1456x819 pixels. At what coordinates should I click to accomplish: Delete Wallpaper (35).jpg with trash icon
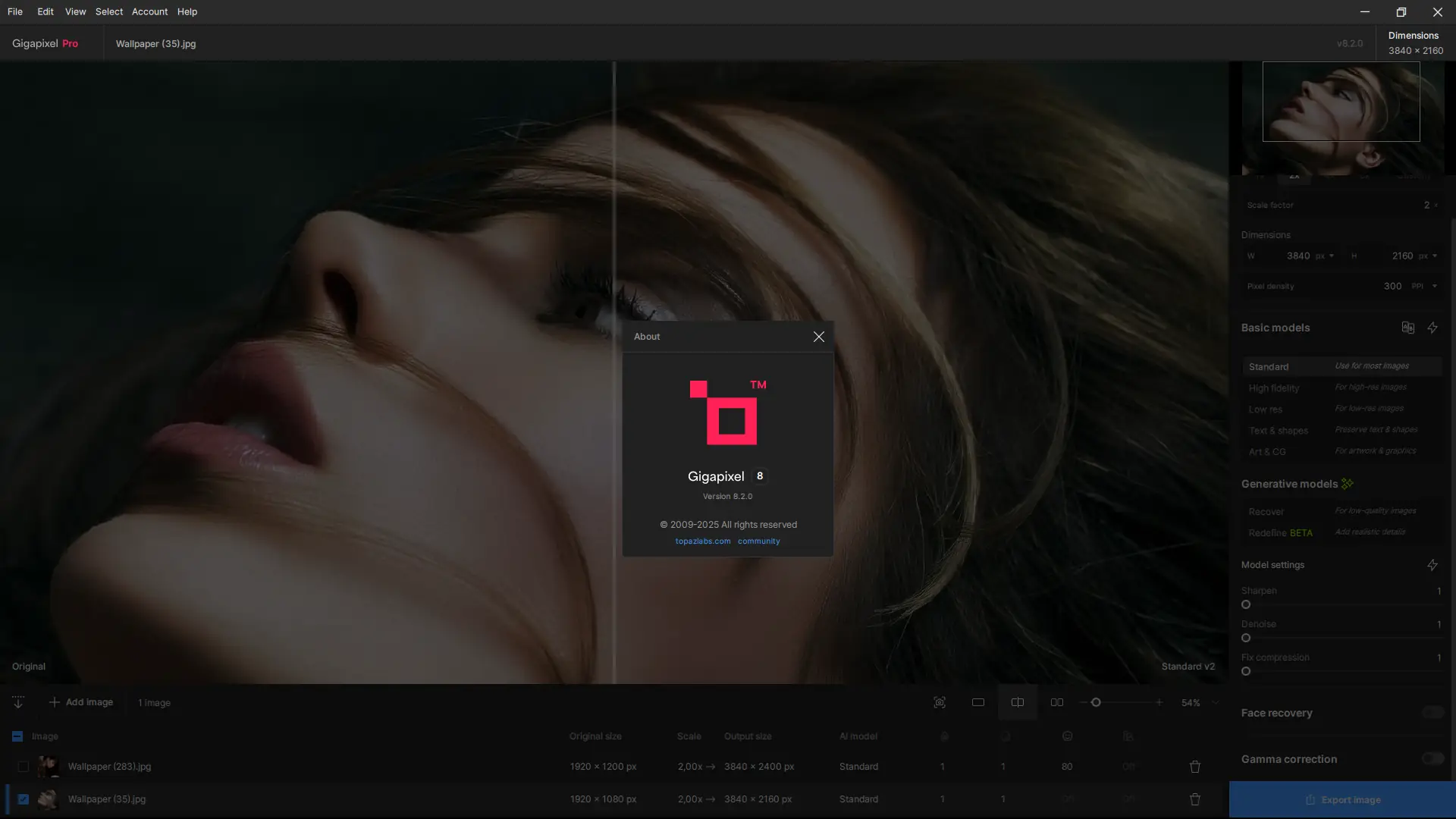coord(1195,799)
